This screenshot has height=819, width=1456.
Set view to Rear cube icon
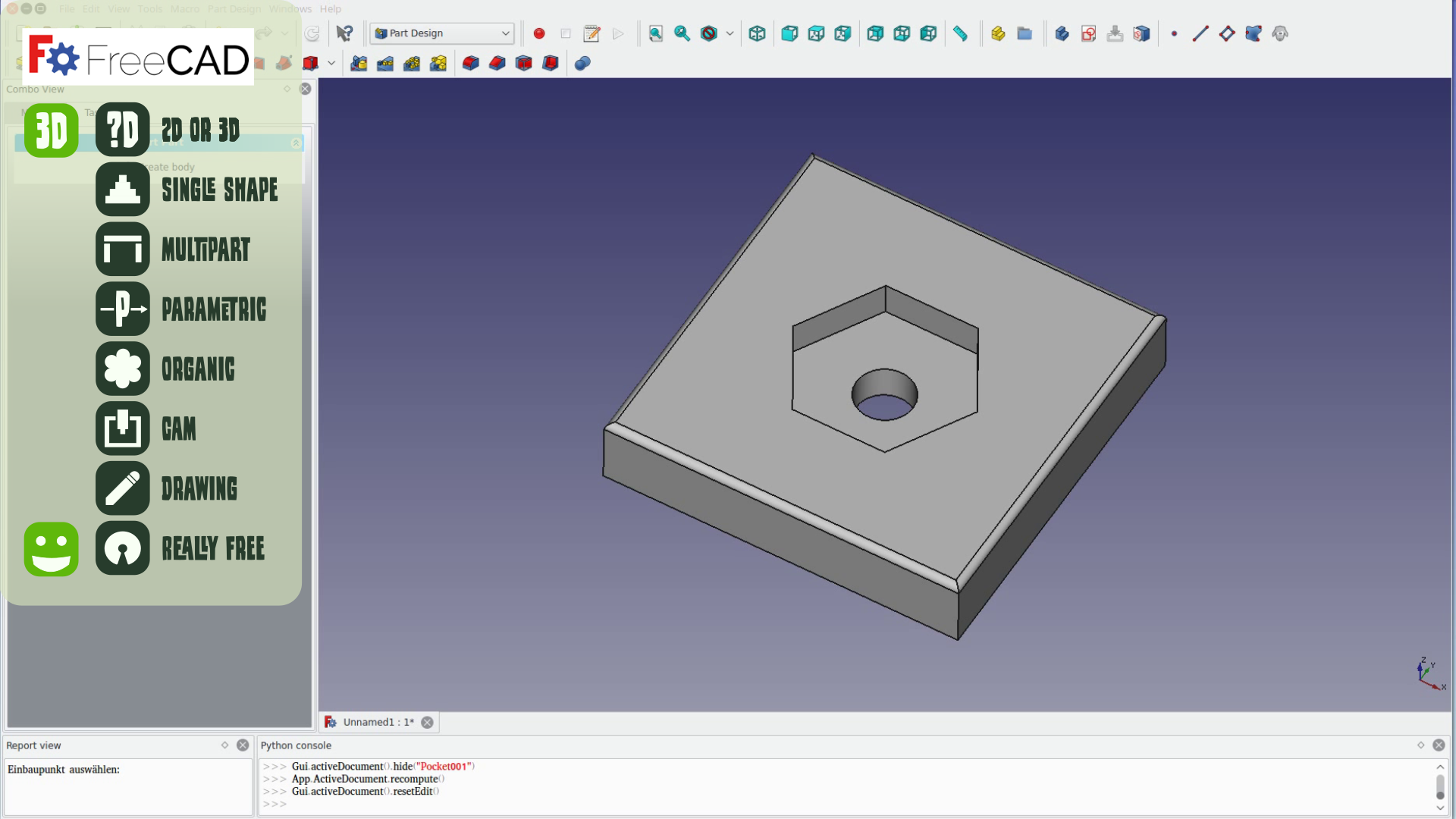[x=875, y=33]
